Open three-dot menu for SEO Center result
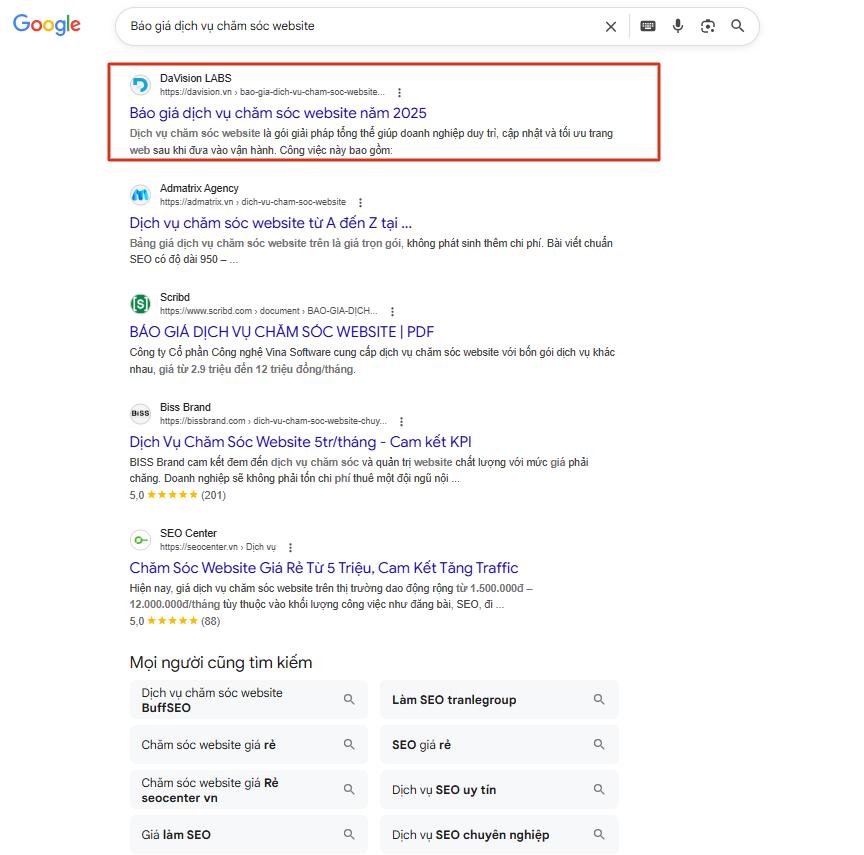864x855 pixels. click(x=290, y=548)
